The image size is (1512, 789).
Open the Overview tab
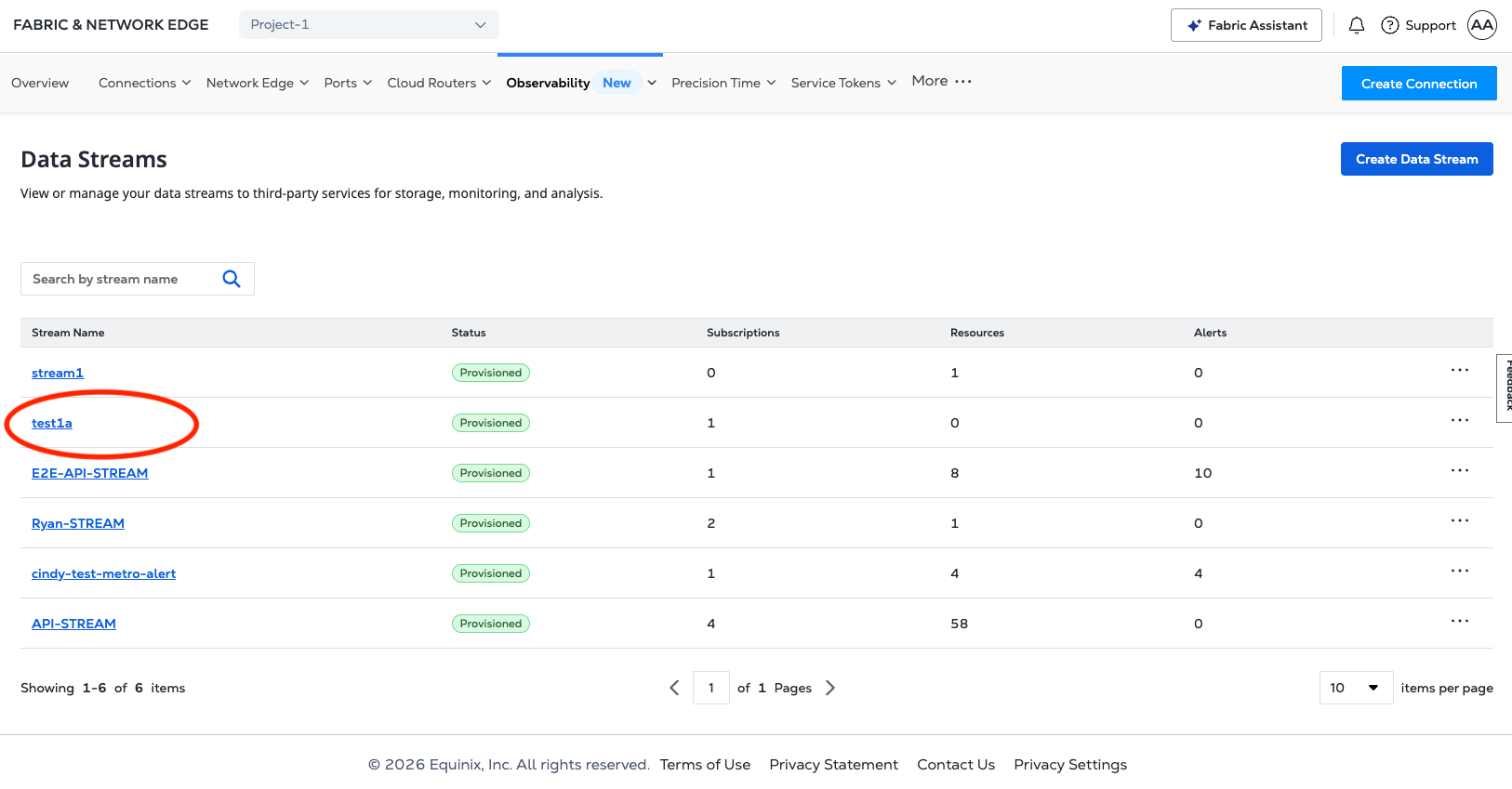(x=40, y=83)
